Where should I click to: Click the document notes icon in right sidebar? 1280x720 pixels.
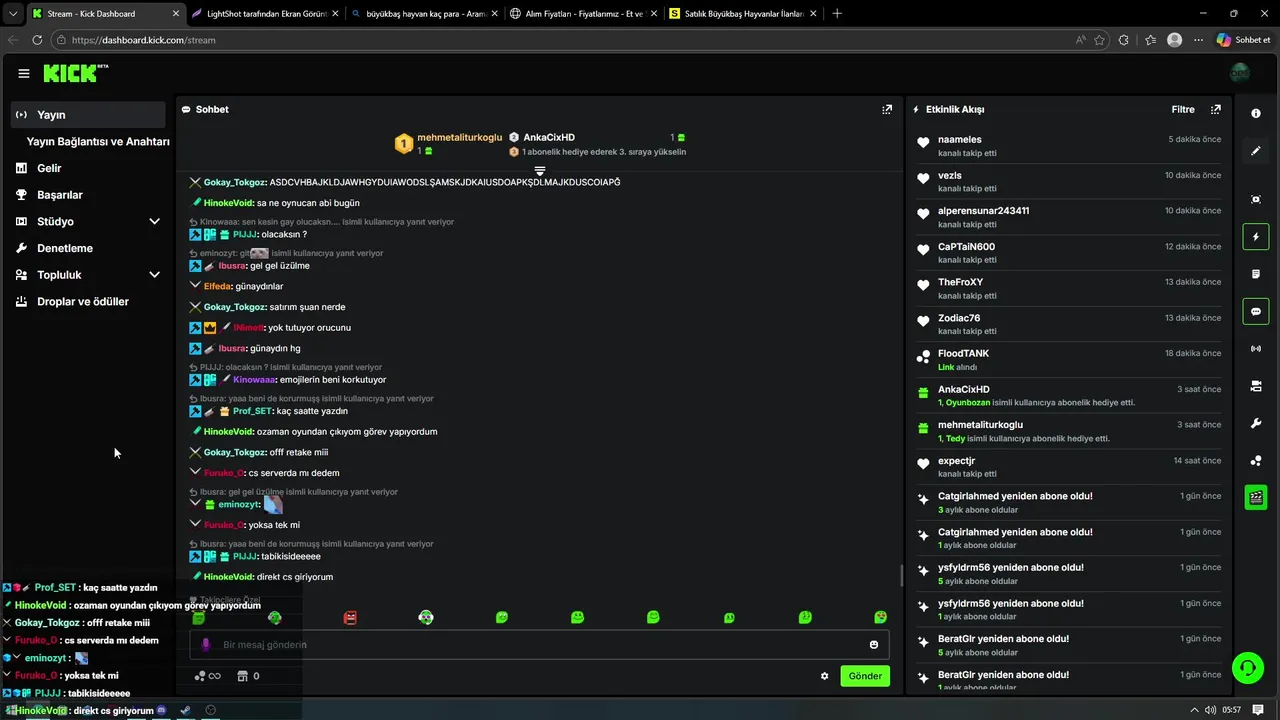pyautogui.click(x=1256, y=274)
